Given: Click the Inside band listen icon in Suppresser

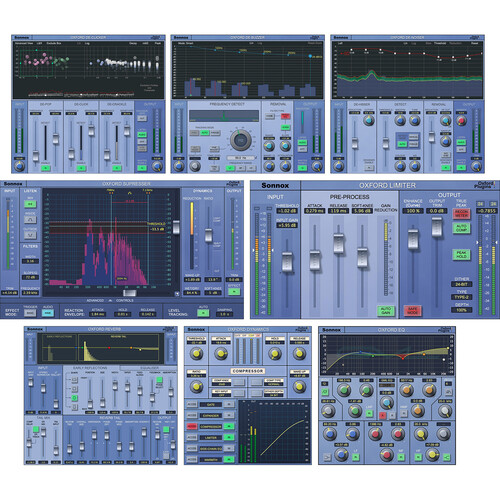Looking at the screenshot, I should pos(30,220).
